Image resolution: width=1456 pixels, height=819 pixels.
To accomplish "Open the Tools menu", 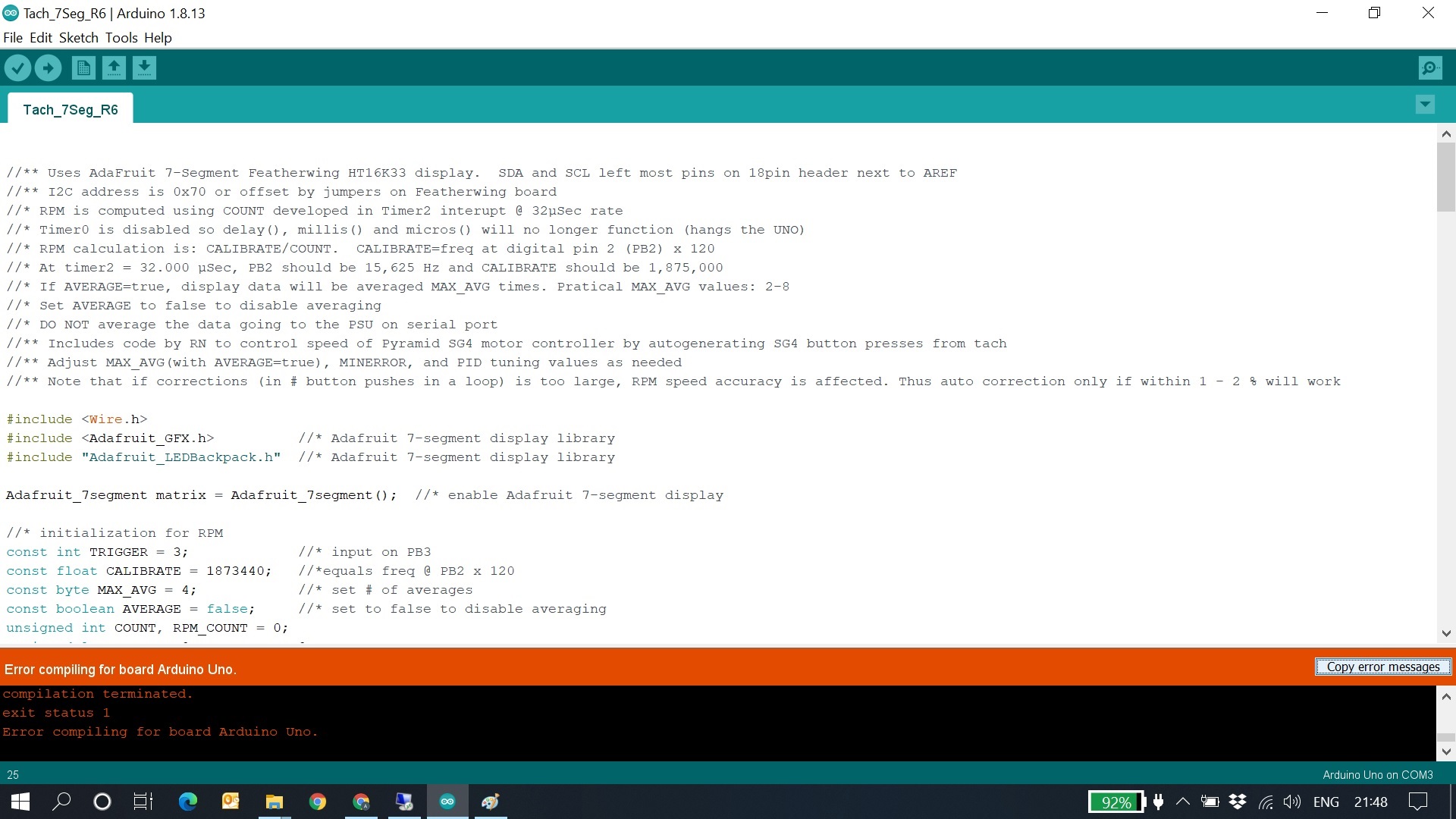I will [x=121, y=38].
